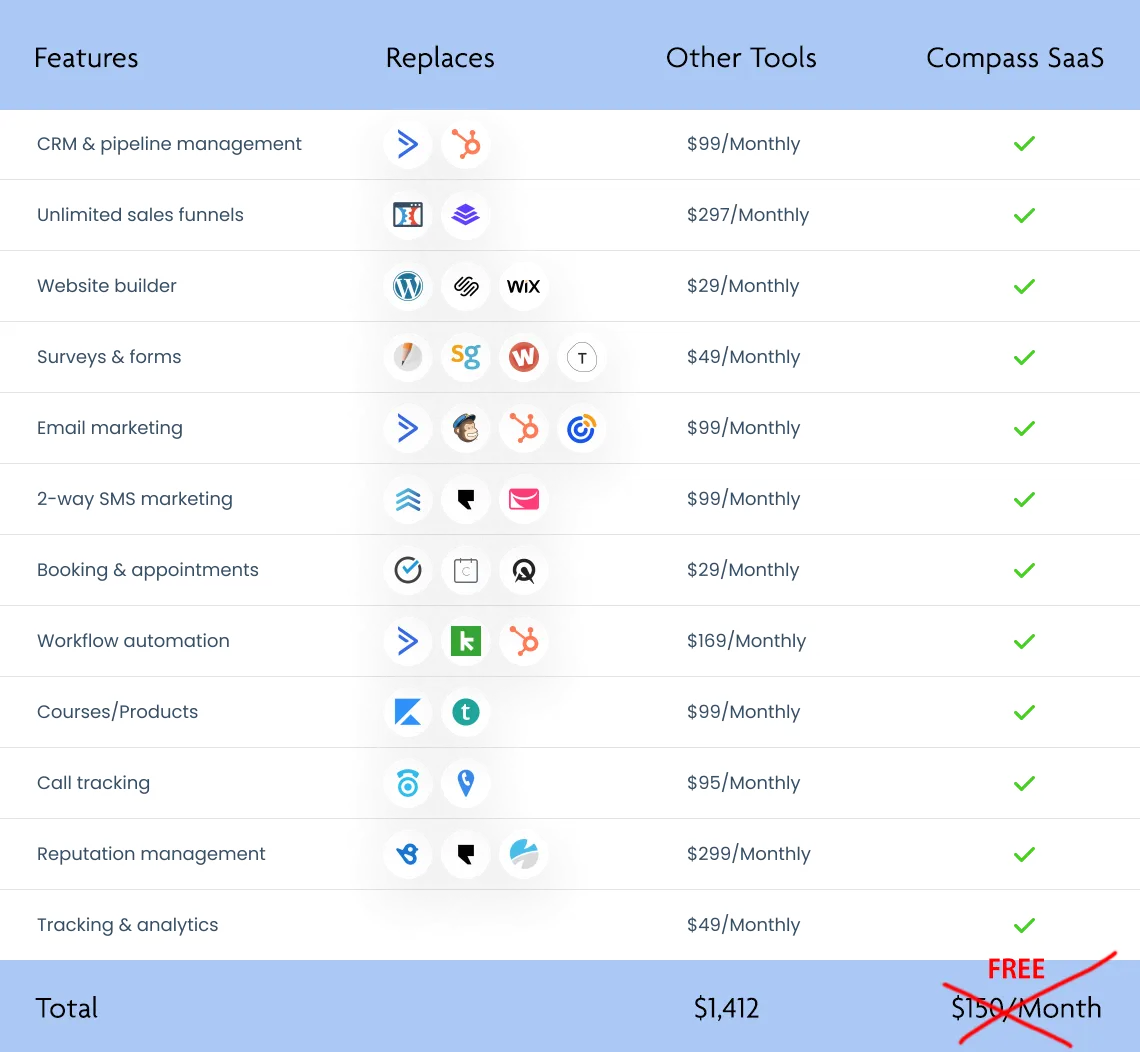The height and width of the screenshot is (1052, 1140).
Task: Click green checkmark for Workflow automation
Action: pyautogui.click(x=1024, y=641)
